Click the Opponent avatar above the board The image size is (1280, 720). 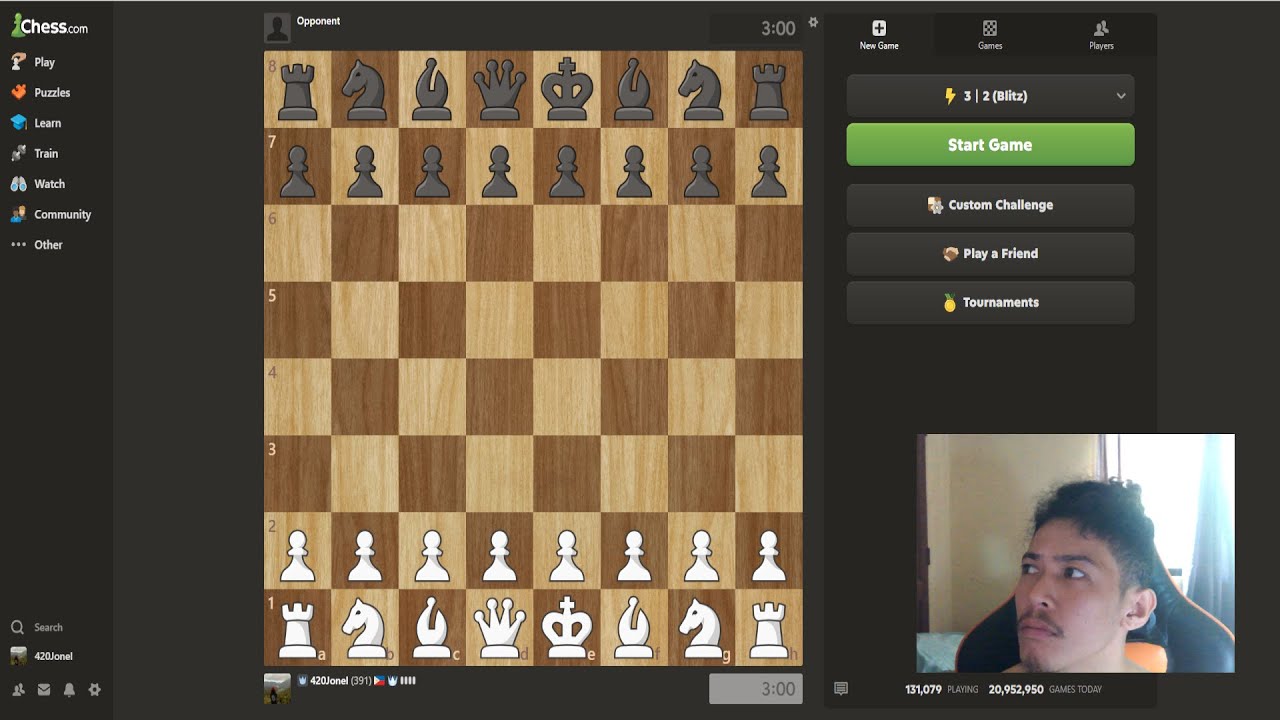click(x=278, y=28)
